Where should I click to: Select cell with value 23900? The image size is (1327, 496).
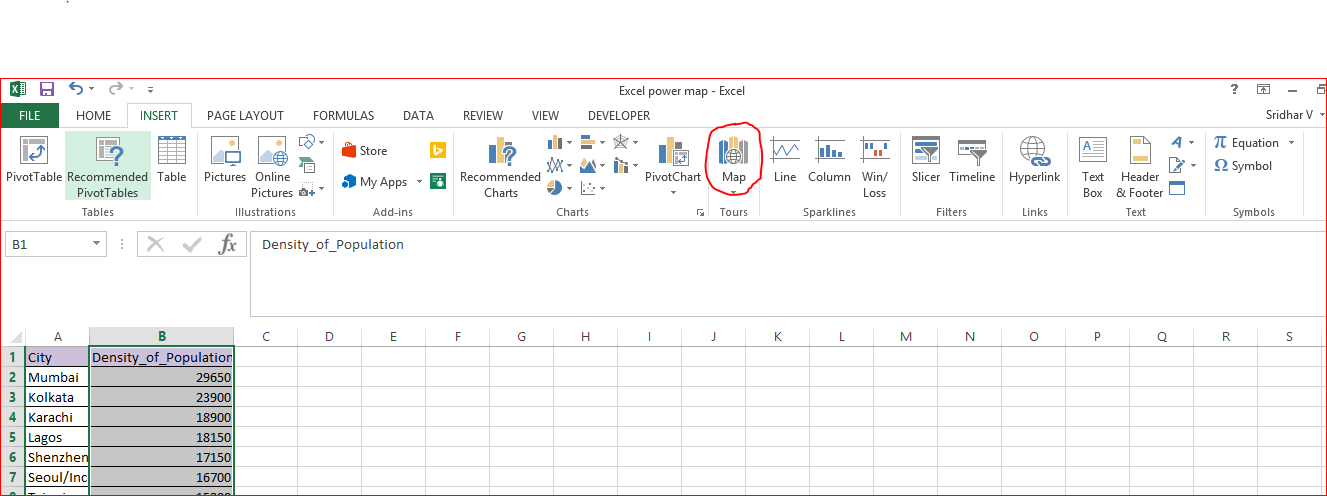click(x=162, y=397)
